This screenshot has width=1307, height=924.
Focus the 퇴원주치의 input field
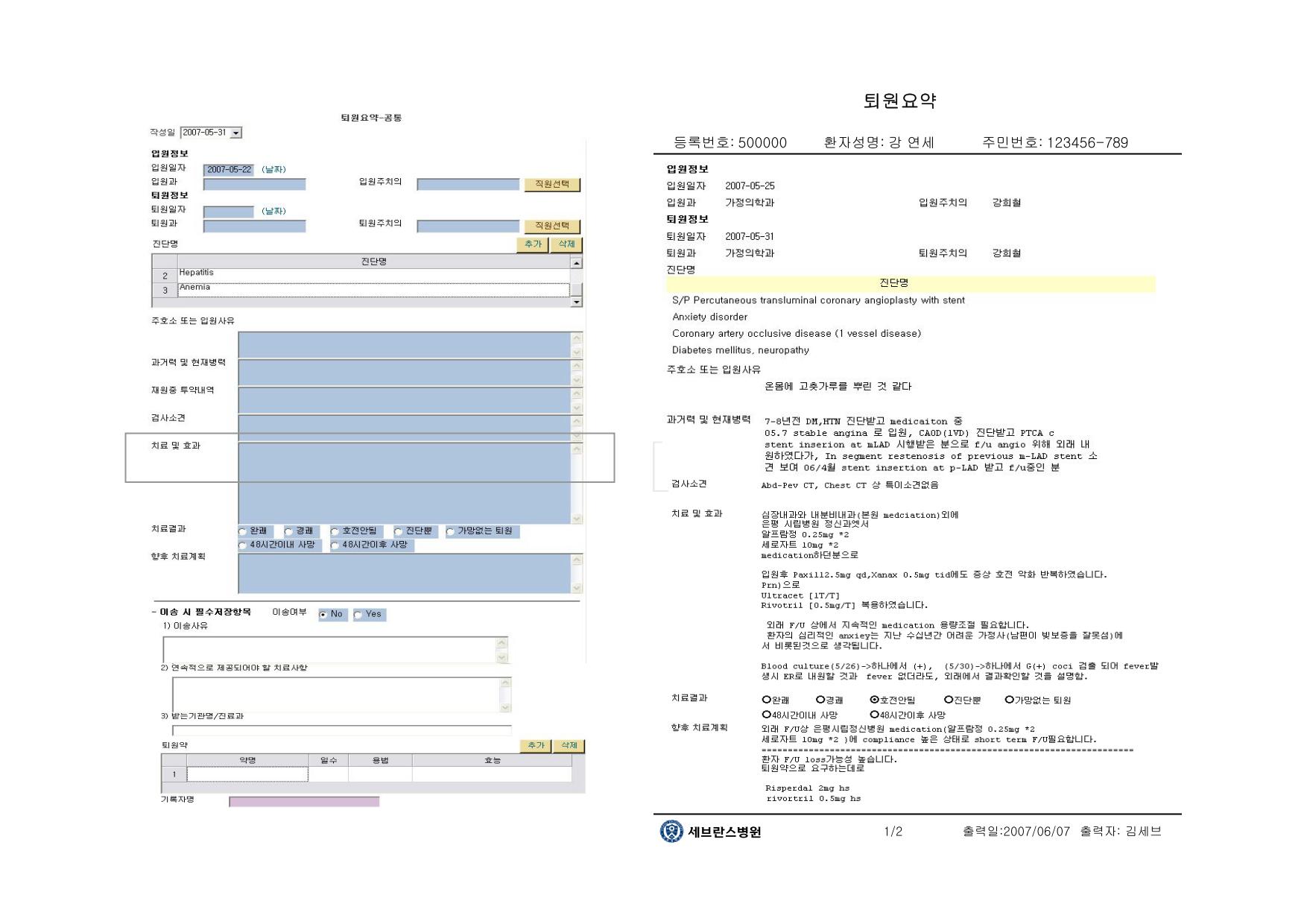[468, 226]
